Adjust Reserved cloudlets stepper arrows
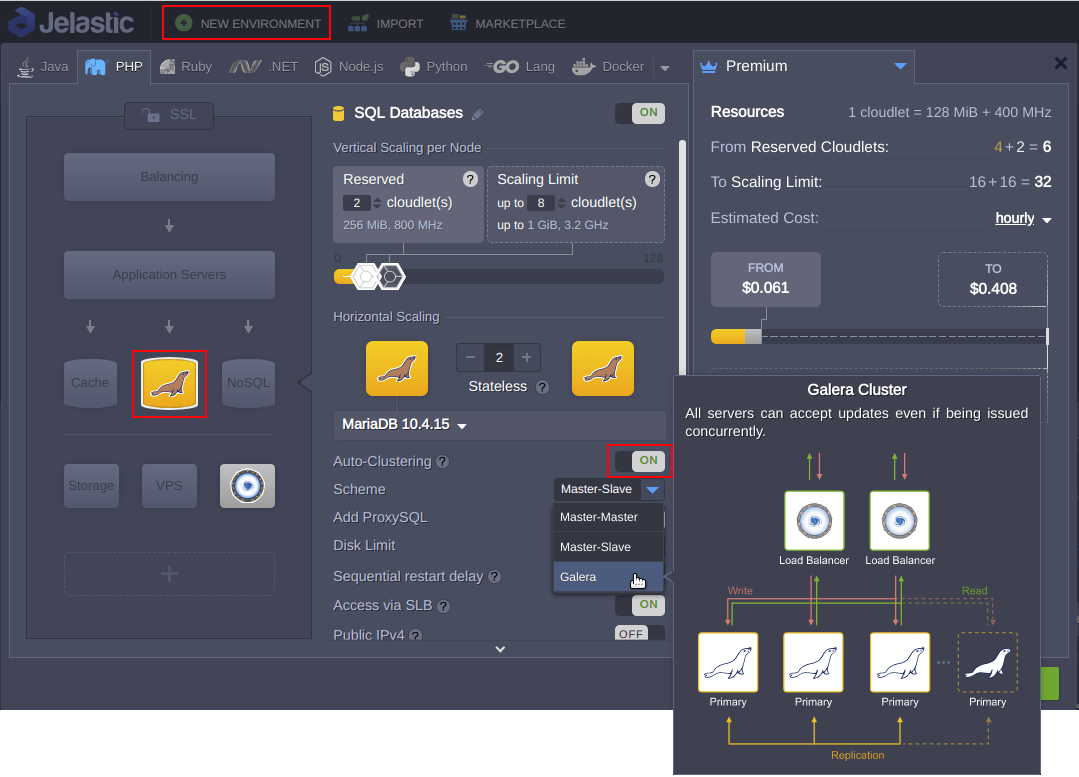This screenshot has height=777, width=1079. (x=377, y=203)
